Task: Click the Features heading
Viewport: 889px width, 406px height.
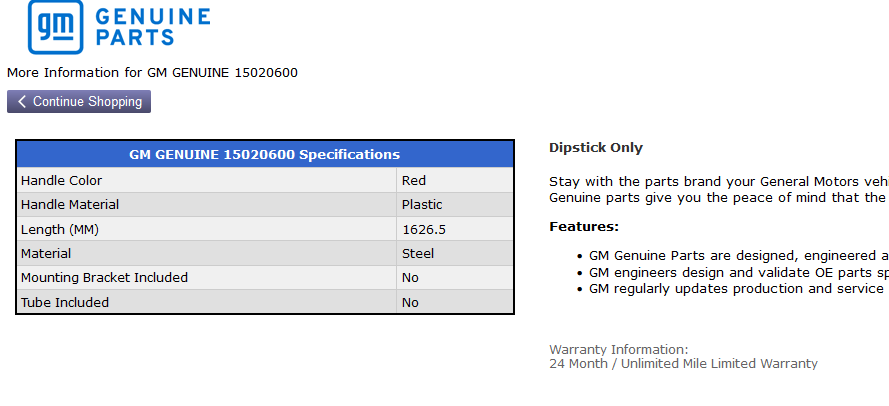Action: click(584, 227)
